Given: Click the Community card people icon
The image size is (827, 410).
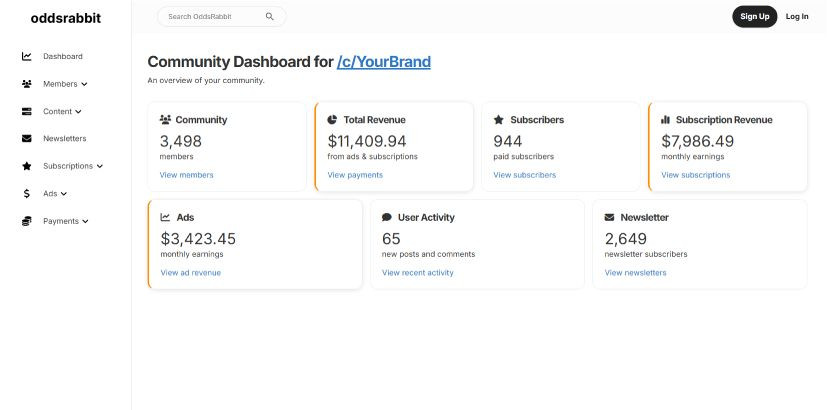Looking at the screenshot, I should click(165, 120).
